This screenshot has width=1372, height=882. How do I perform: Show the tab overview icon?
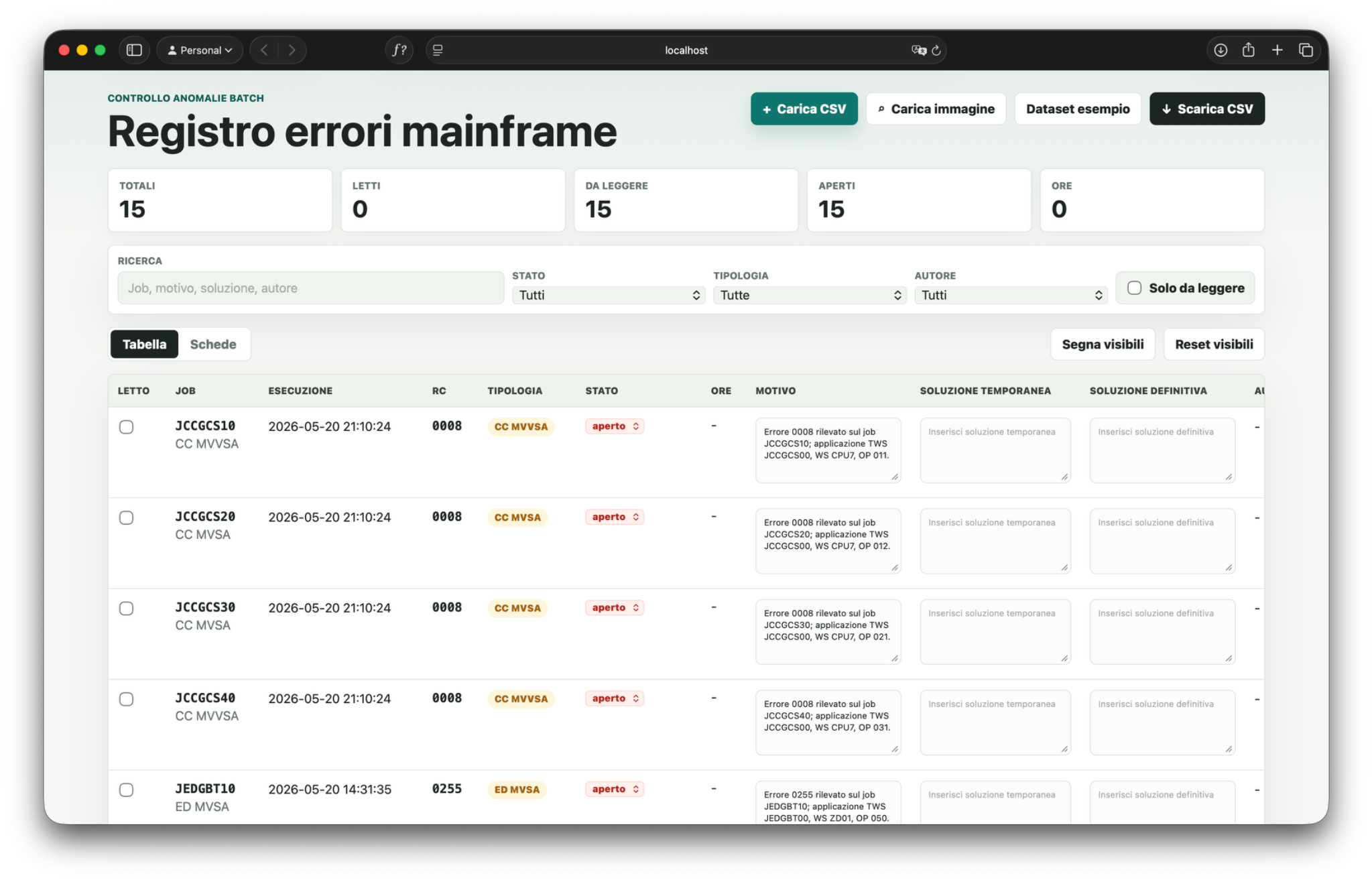coord(1306,50)
